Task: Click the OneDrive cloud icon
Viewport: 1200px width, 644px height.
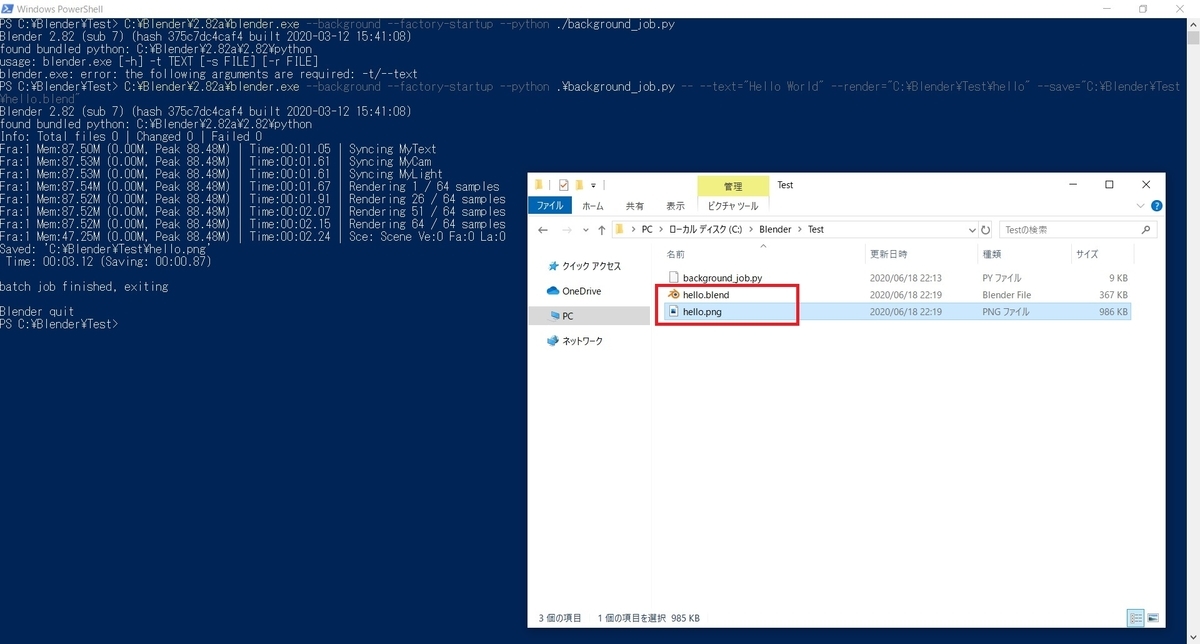Action: pos(553,291)
